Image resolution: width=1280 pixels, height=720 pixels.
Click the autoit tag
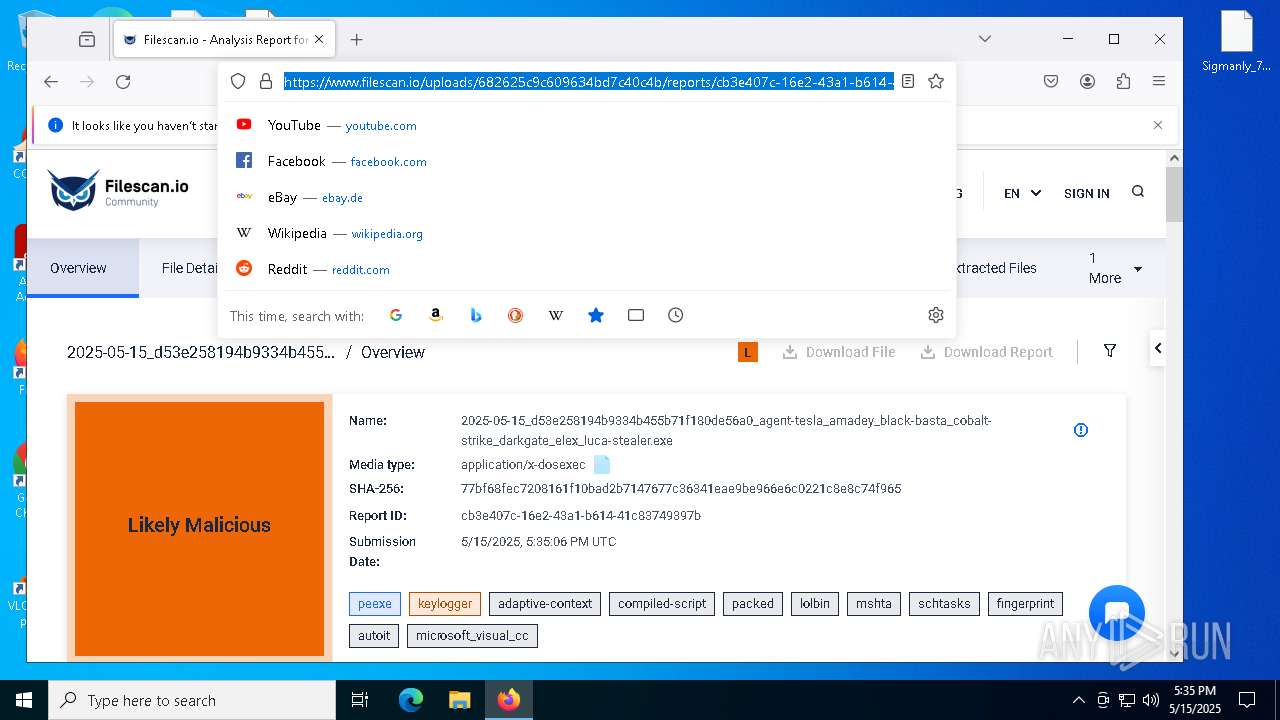(374, 636)
